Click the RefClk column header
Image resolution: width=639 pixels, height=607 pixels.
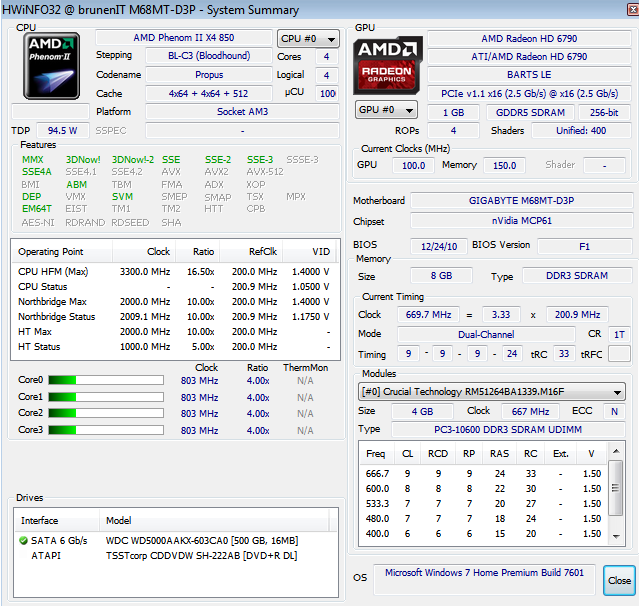251,252
